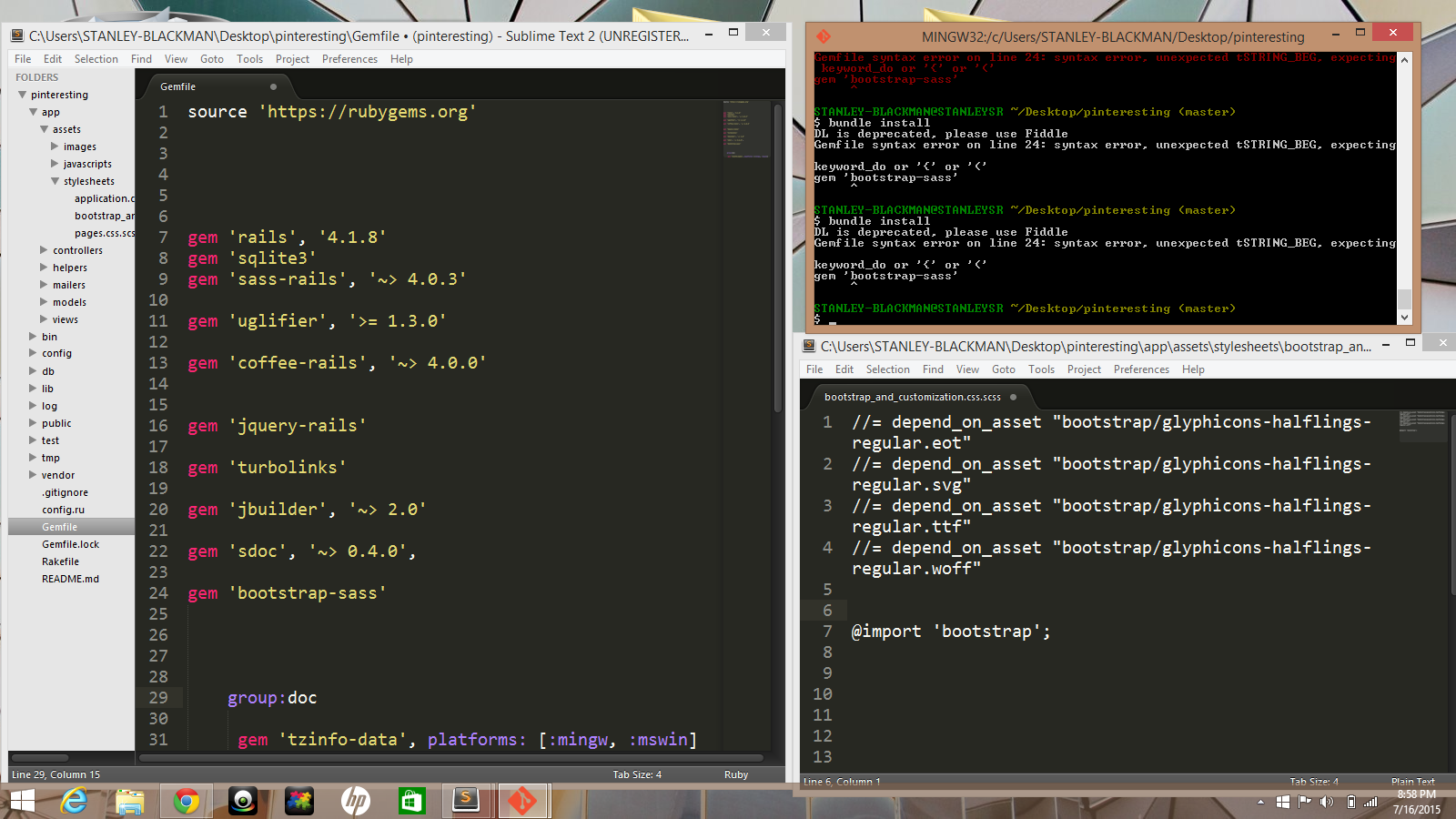Click the @import 'bootstrap'; line
Image resolution: width=1456 pixels, height=819 pixels.
951,632
